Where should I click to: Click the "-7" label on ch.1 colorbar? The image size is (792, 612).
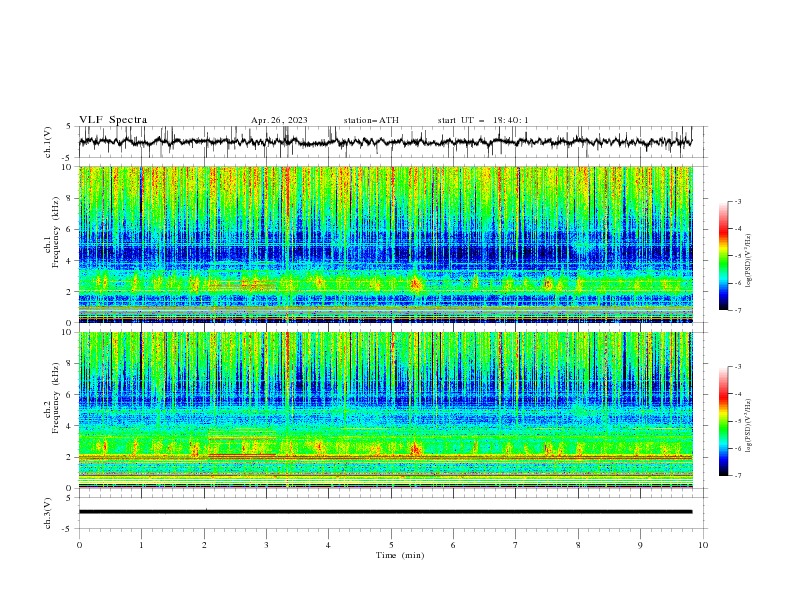(737, 310)
